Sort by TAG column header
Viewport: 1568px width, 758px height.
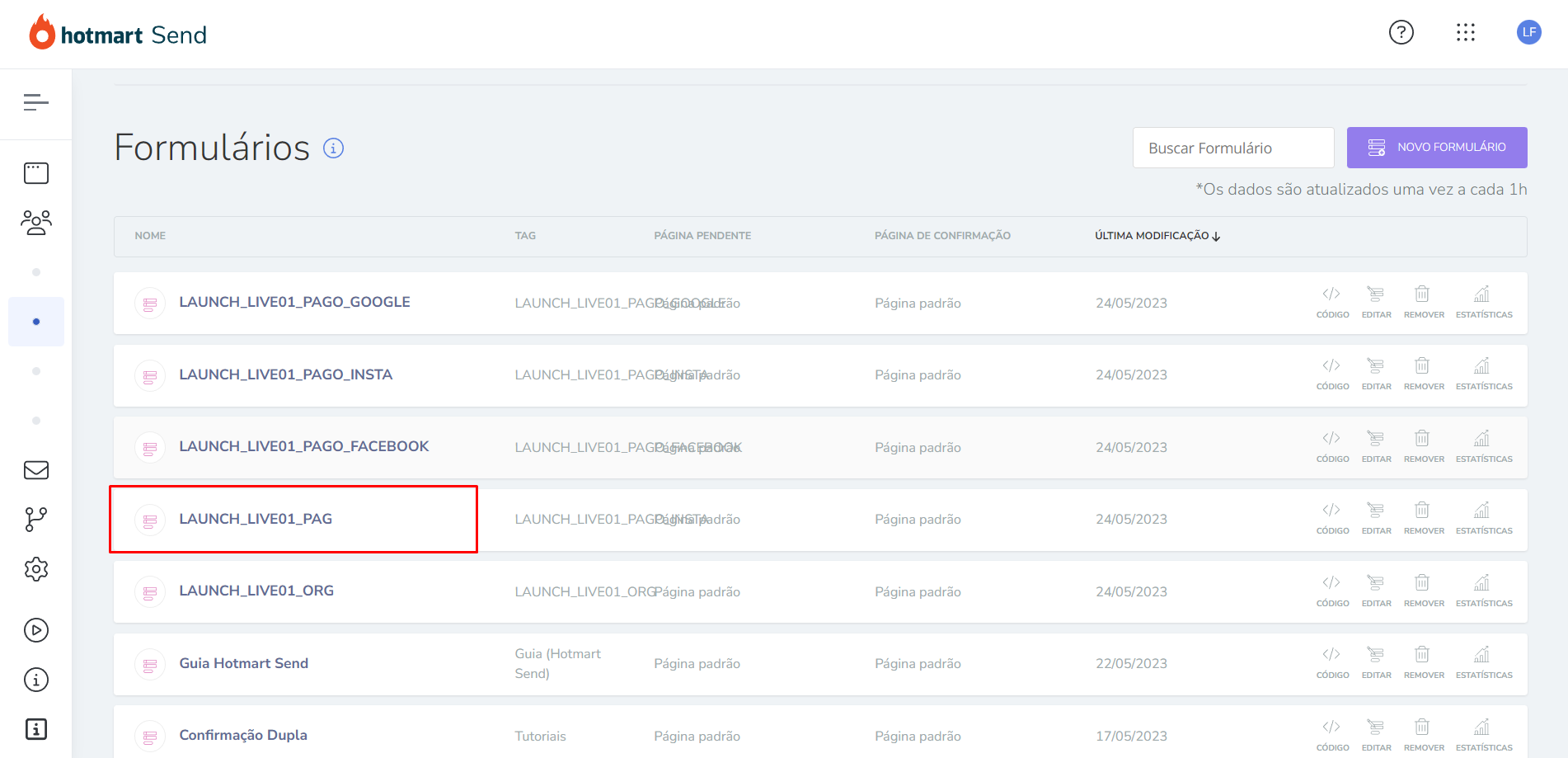click(x=525, y=236)
